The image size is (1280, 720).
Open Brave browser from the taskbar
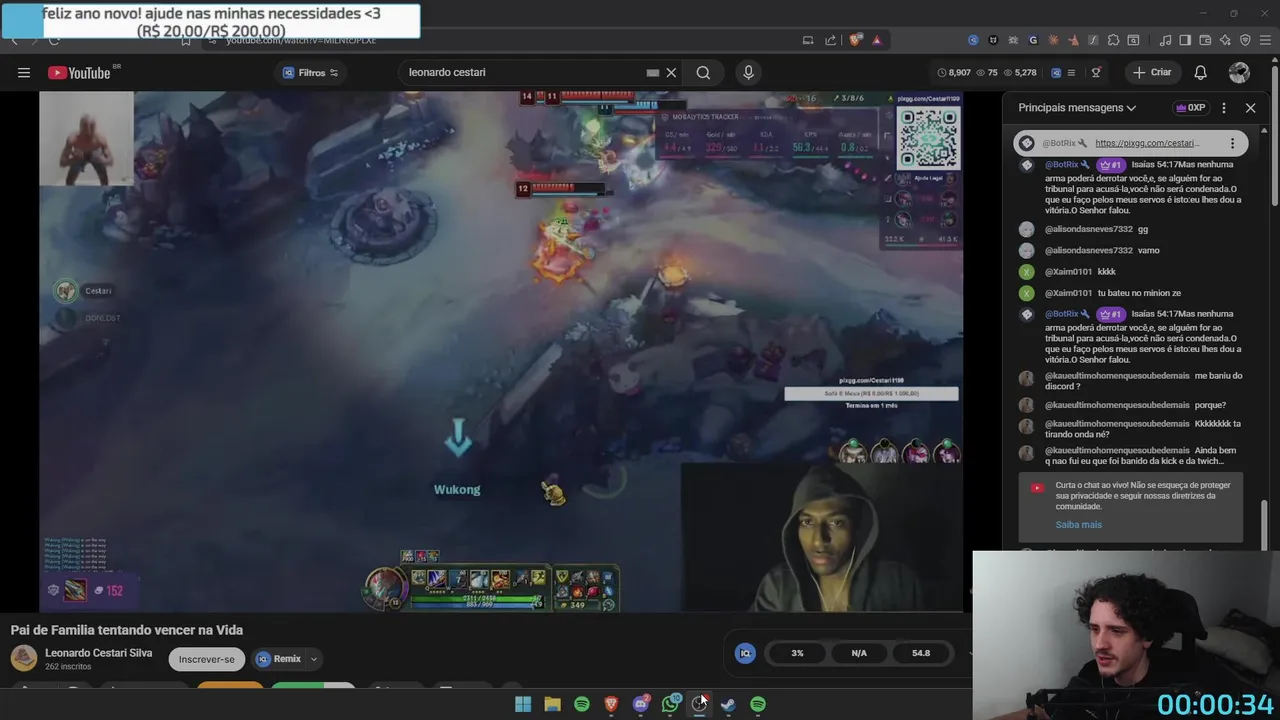[611, 704]
